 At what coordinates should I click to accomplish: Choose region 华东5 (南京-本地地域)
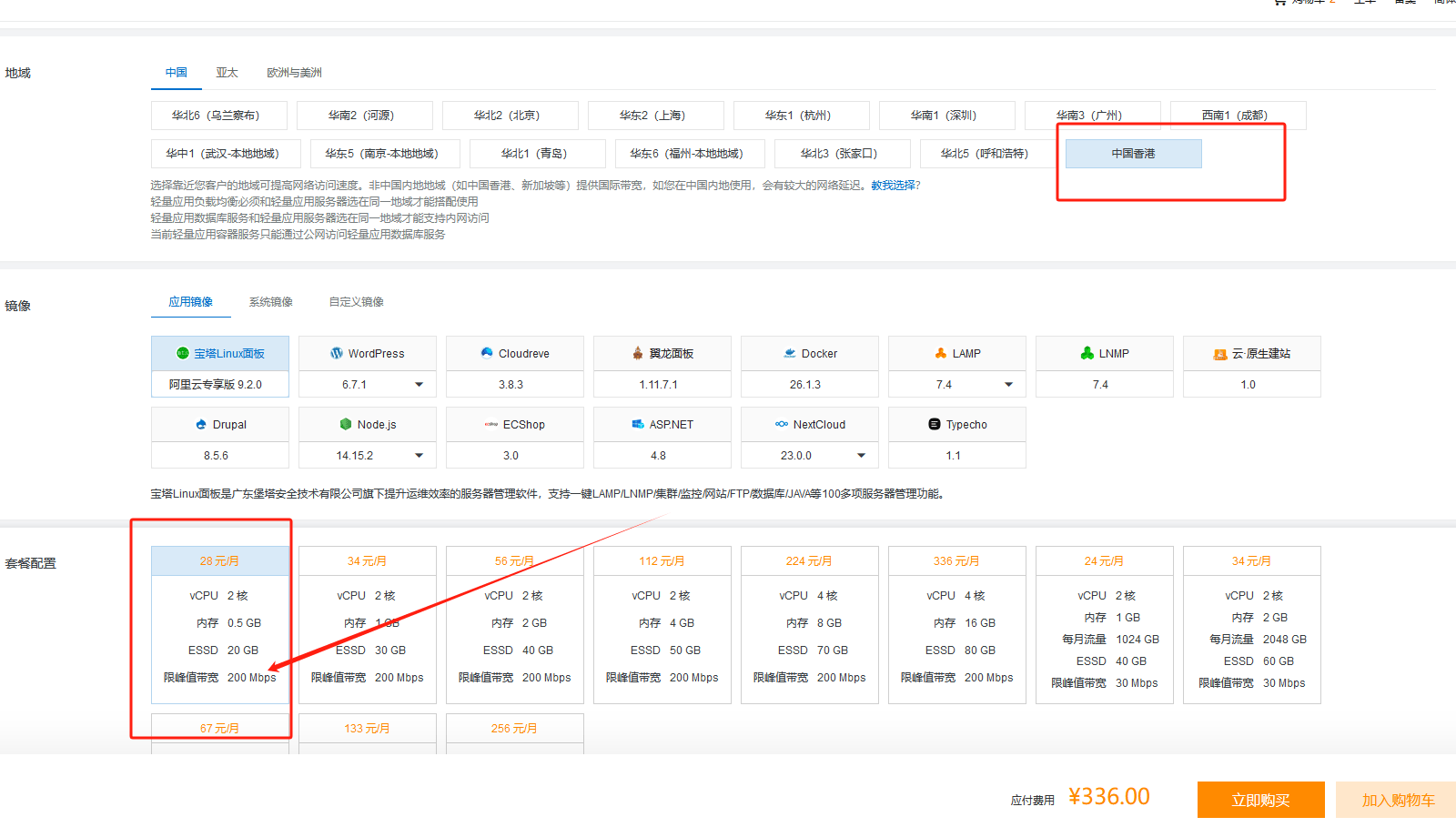(x=385, y=154)
